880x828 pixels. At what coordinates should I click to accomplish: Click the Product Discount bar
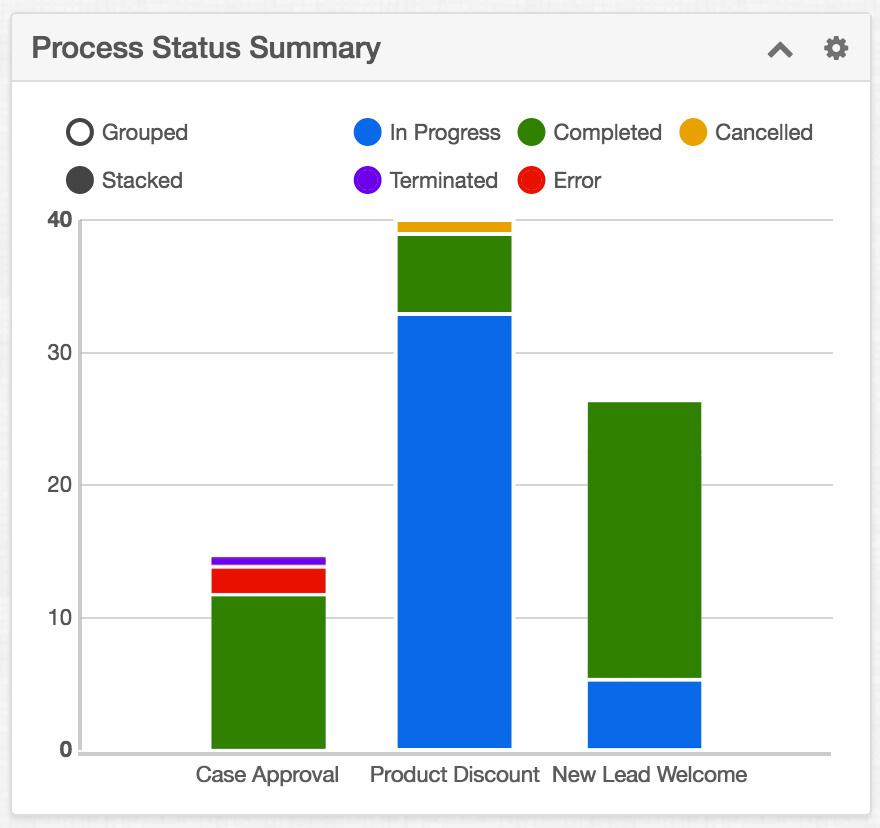(x=455, y=530)
